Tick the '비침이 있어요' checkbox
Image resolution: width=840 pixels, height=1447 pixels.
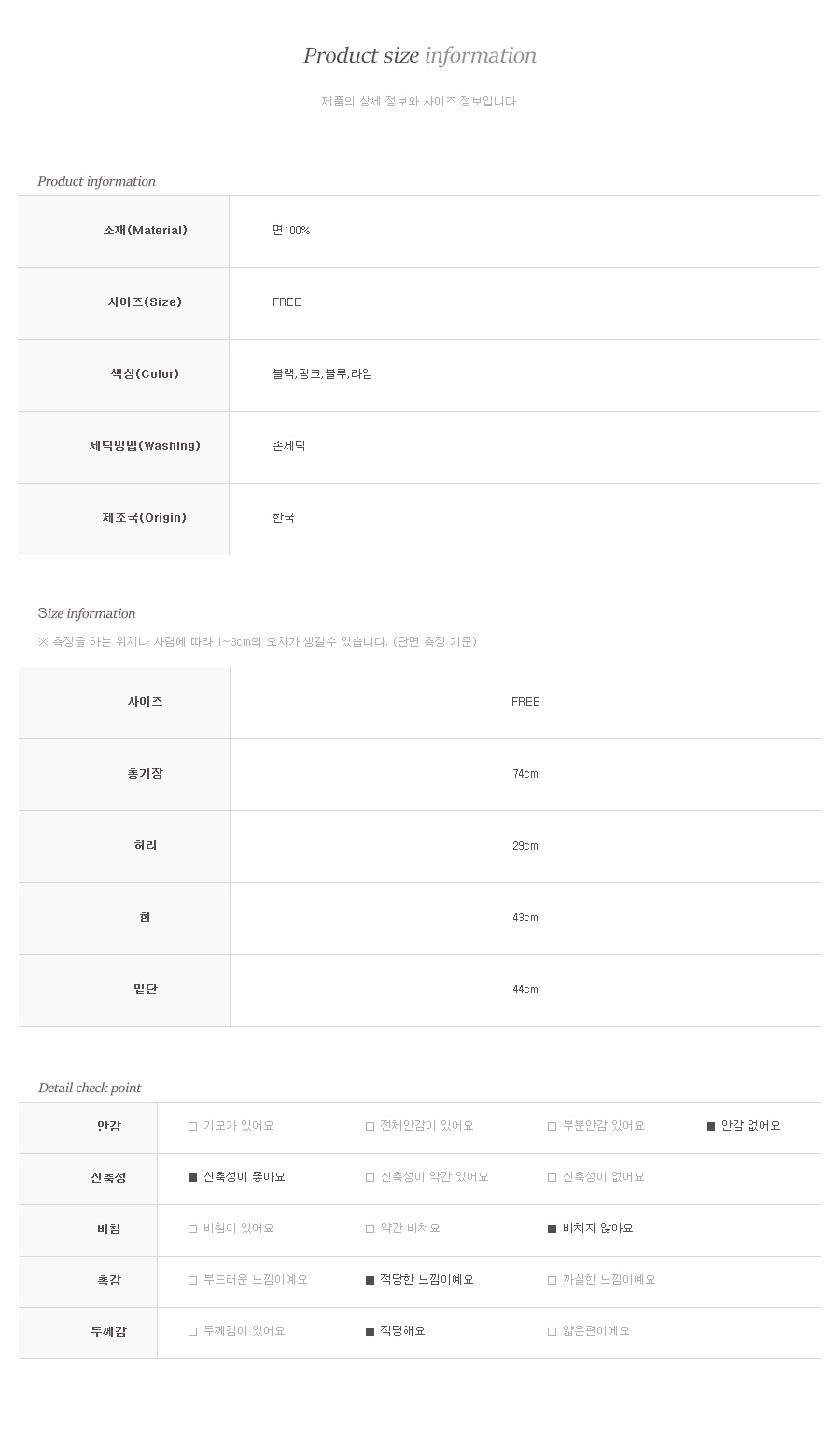pyautogui.click(x=193, y=1229)
